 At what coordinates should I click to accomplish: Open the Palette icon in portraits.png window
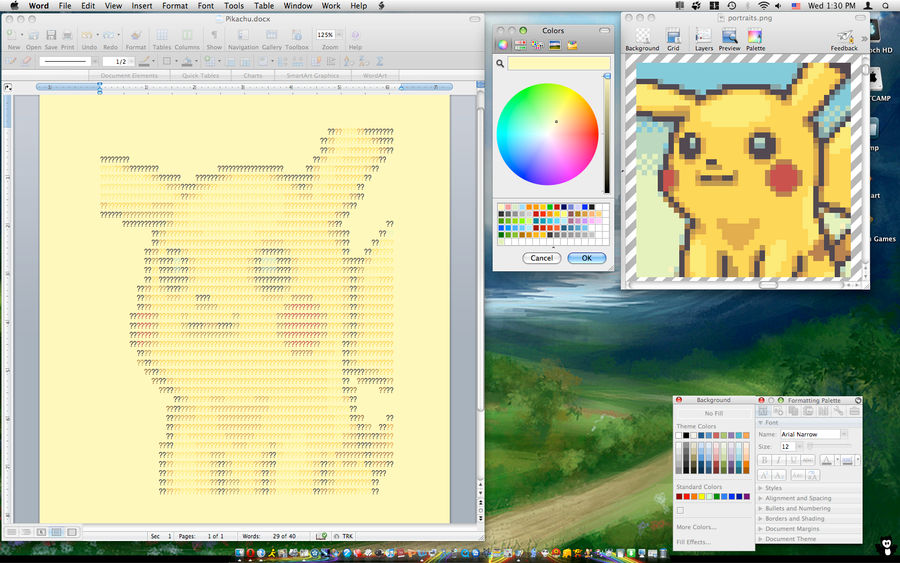pos(755,36)
